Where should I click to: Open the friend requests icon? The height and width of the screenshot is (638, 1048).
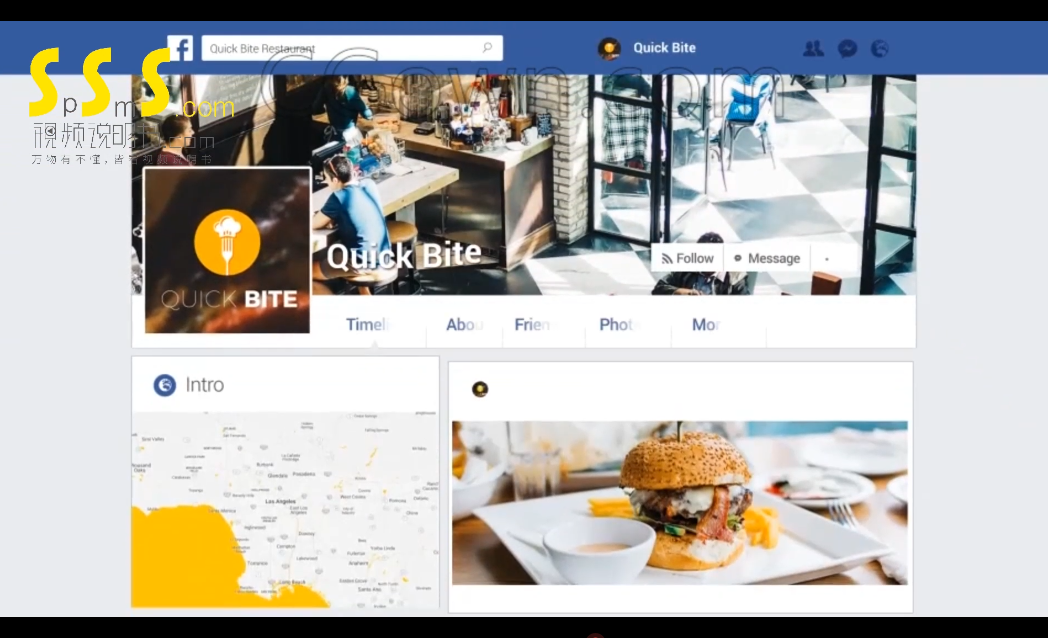(x=813, y=48)
